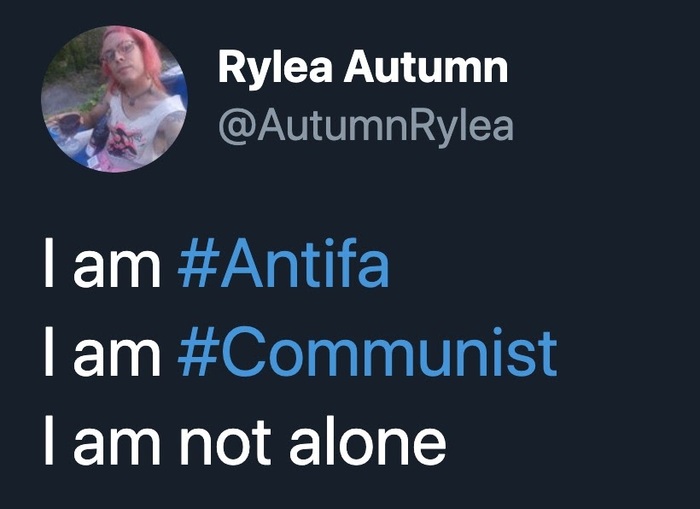
Task: Open Rylea Autumn's profile picture
Action: (114, 99)
